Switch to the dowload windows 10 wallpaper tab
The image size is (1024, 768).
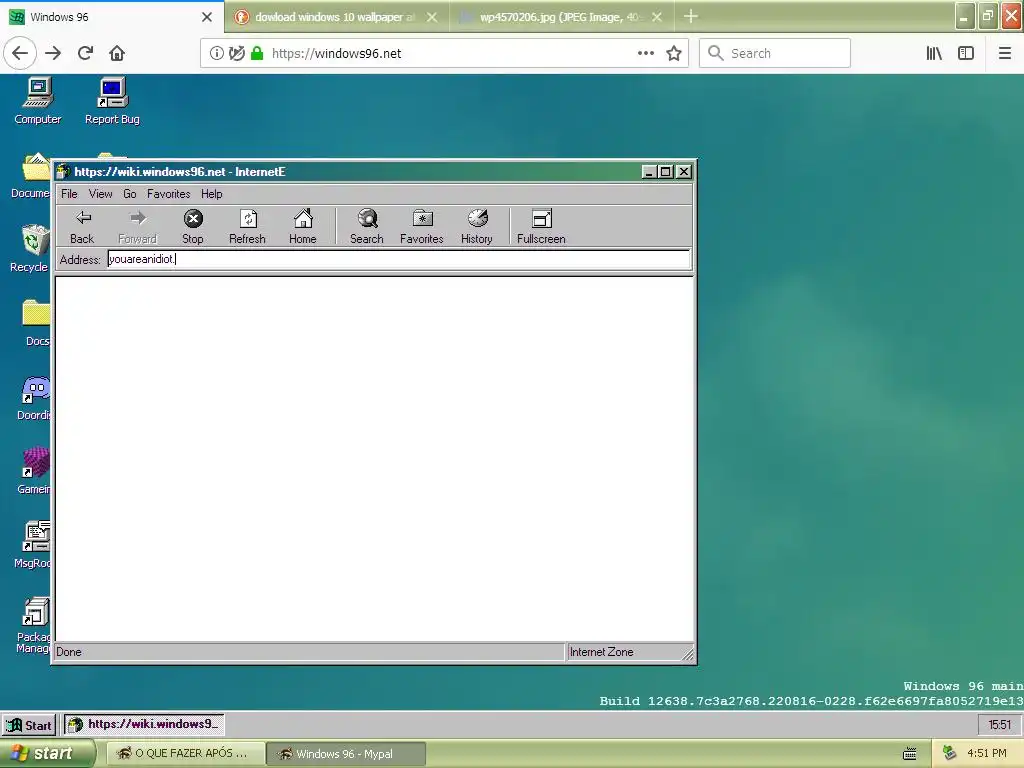(335, 17)
